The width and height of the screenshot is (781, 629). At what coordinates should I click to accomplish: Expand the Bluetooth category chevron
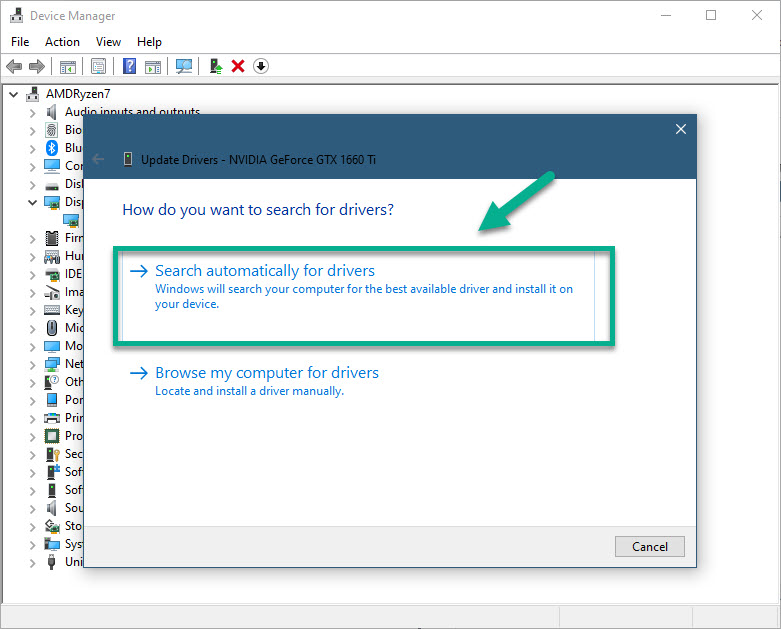point(33,149)
